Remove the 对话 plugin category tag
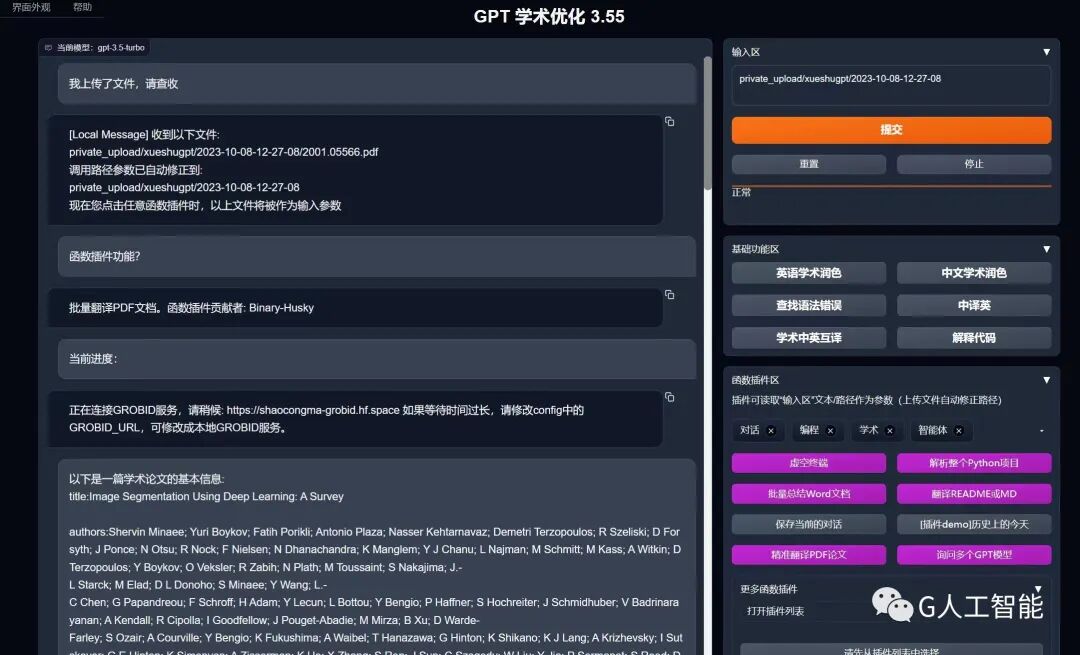Screen dimensions: 1080x655 click(x=771, y=430)
